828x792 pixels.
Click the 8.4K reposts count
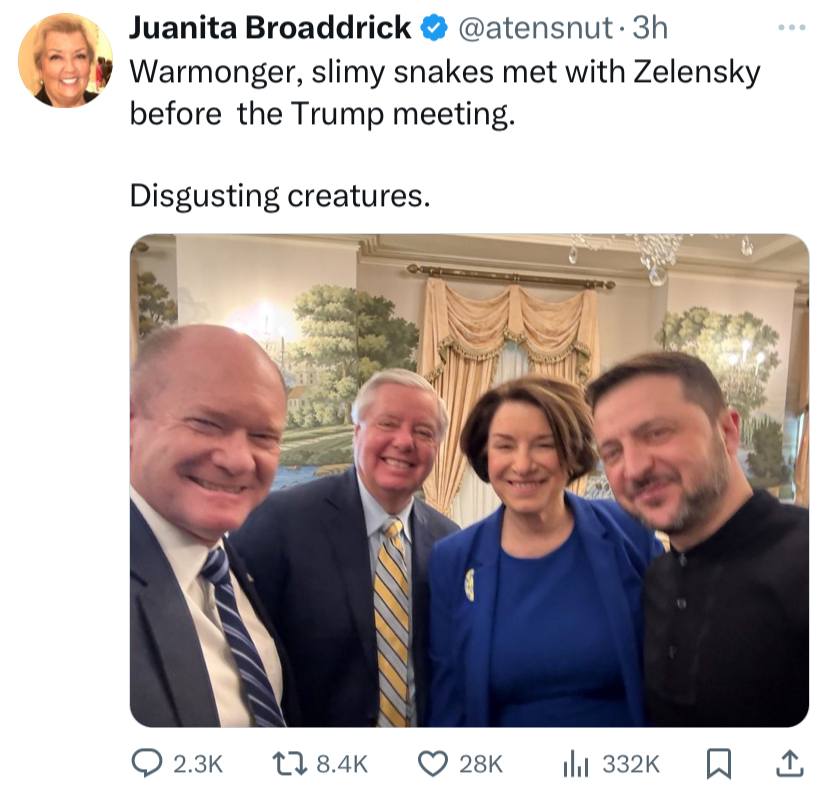click(342, 764)
